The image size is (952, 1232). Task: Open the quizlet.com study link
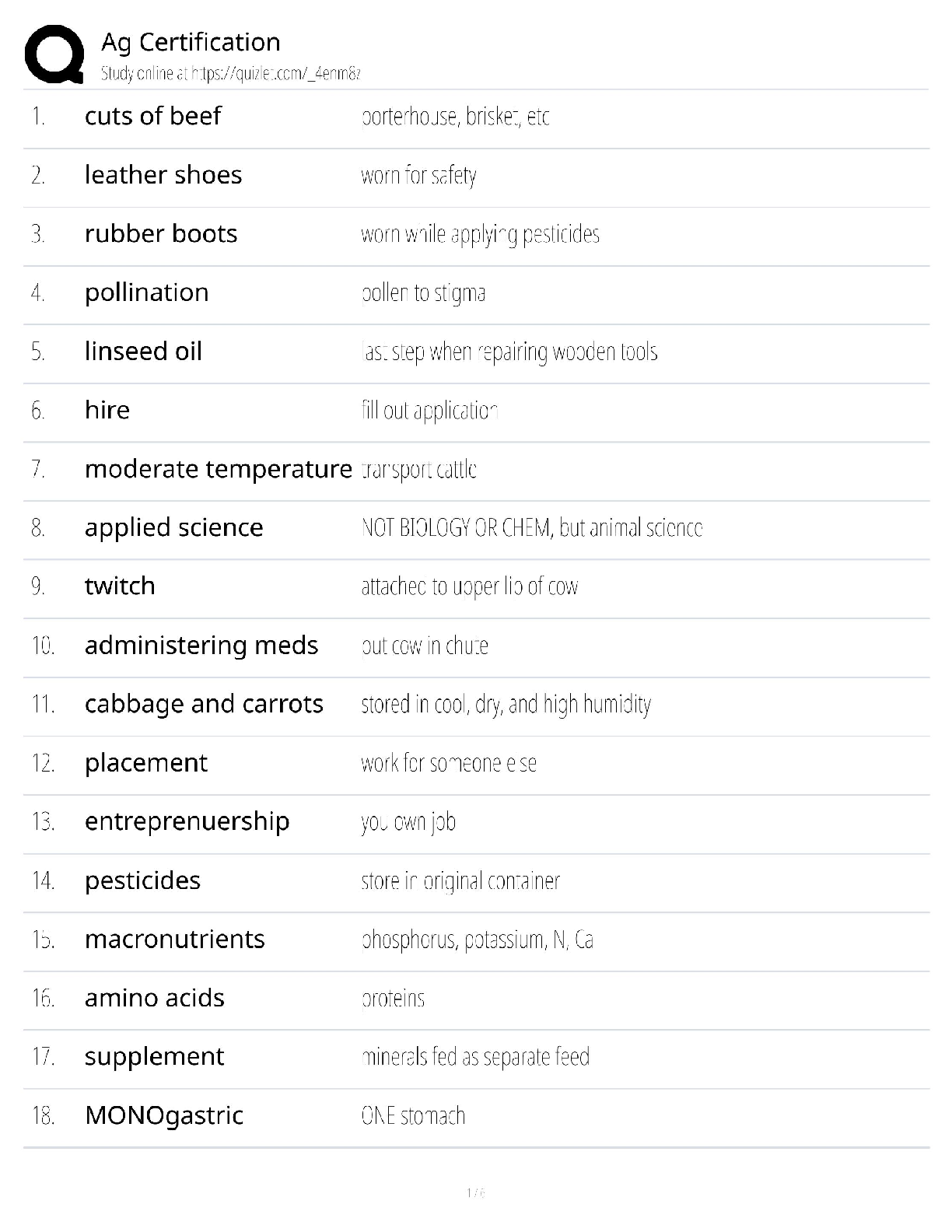230,74
